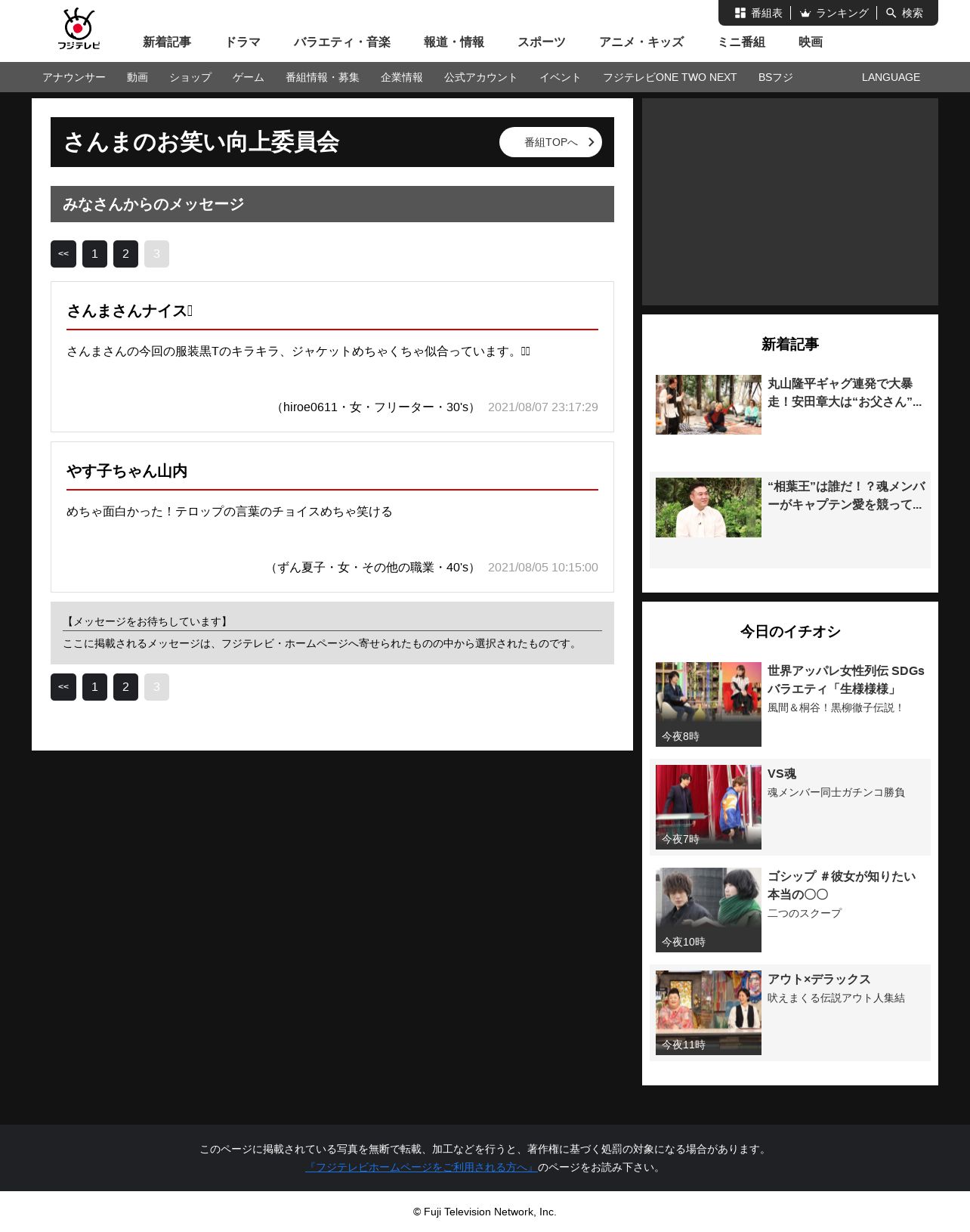Open the バラエティ・音楽 menu

click(342, 42)
